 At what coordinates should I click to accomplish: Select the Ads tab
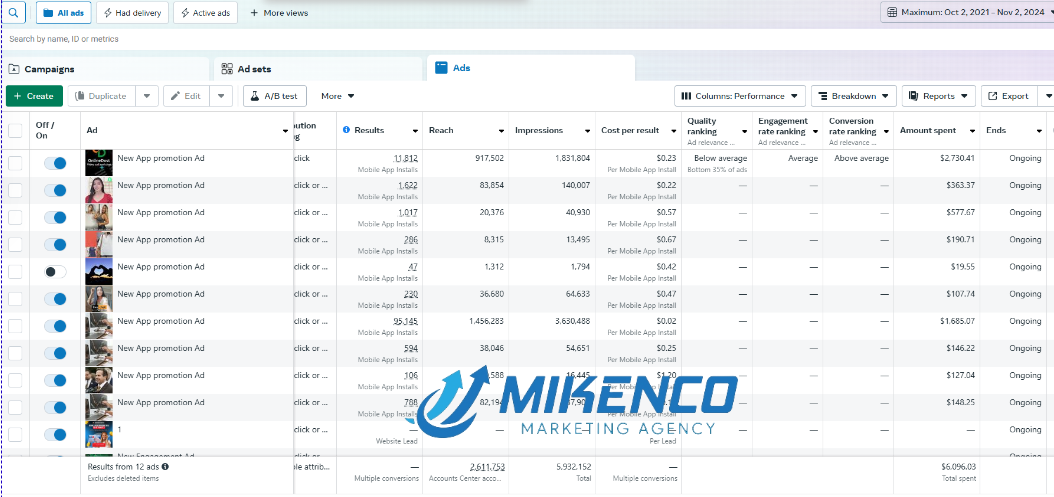[530, 68]
